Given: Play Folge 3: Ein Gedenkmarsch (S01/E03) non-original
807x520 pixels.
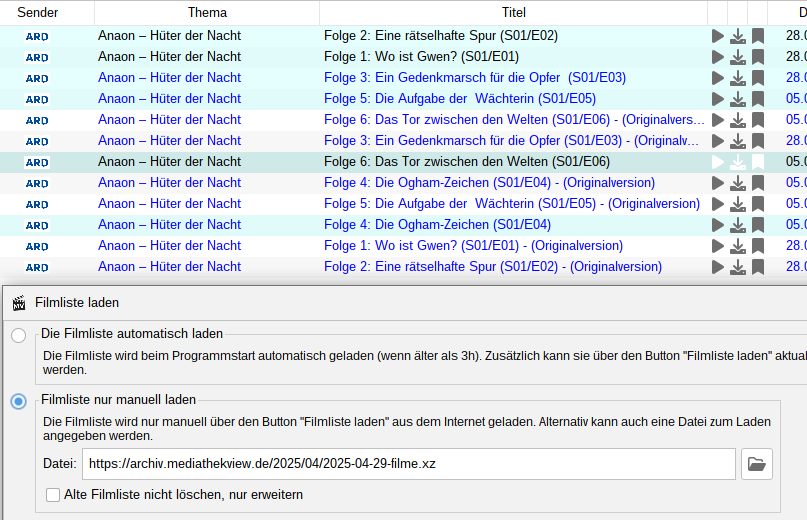Looking at the screenshot, I should [717, 78].
